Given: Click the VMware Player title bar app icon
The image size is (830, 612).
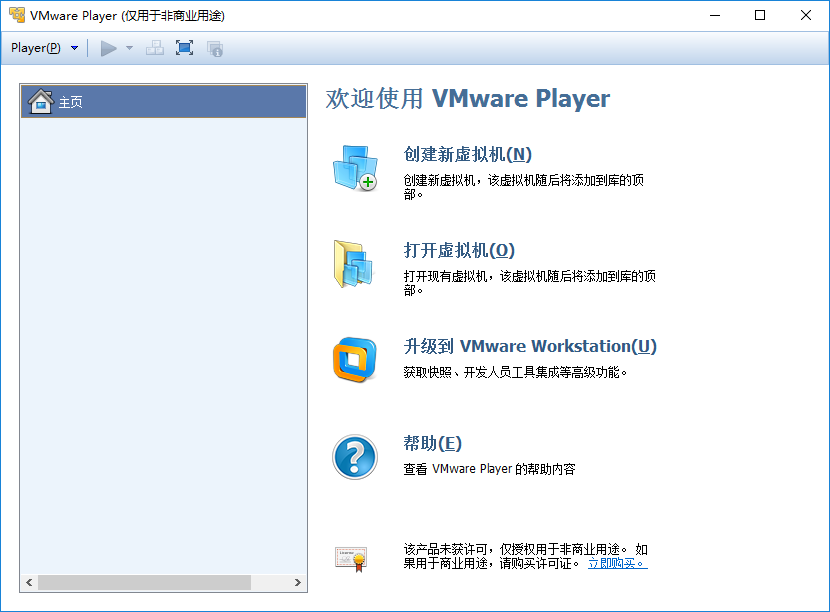Looking at the screenshot, I should (17, 15).
